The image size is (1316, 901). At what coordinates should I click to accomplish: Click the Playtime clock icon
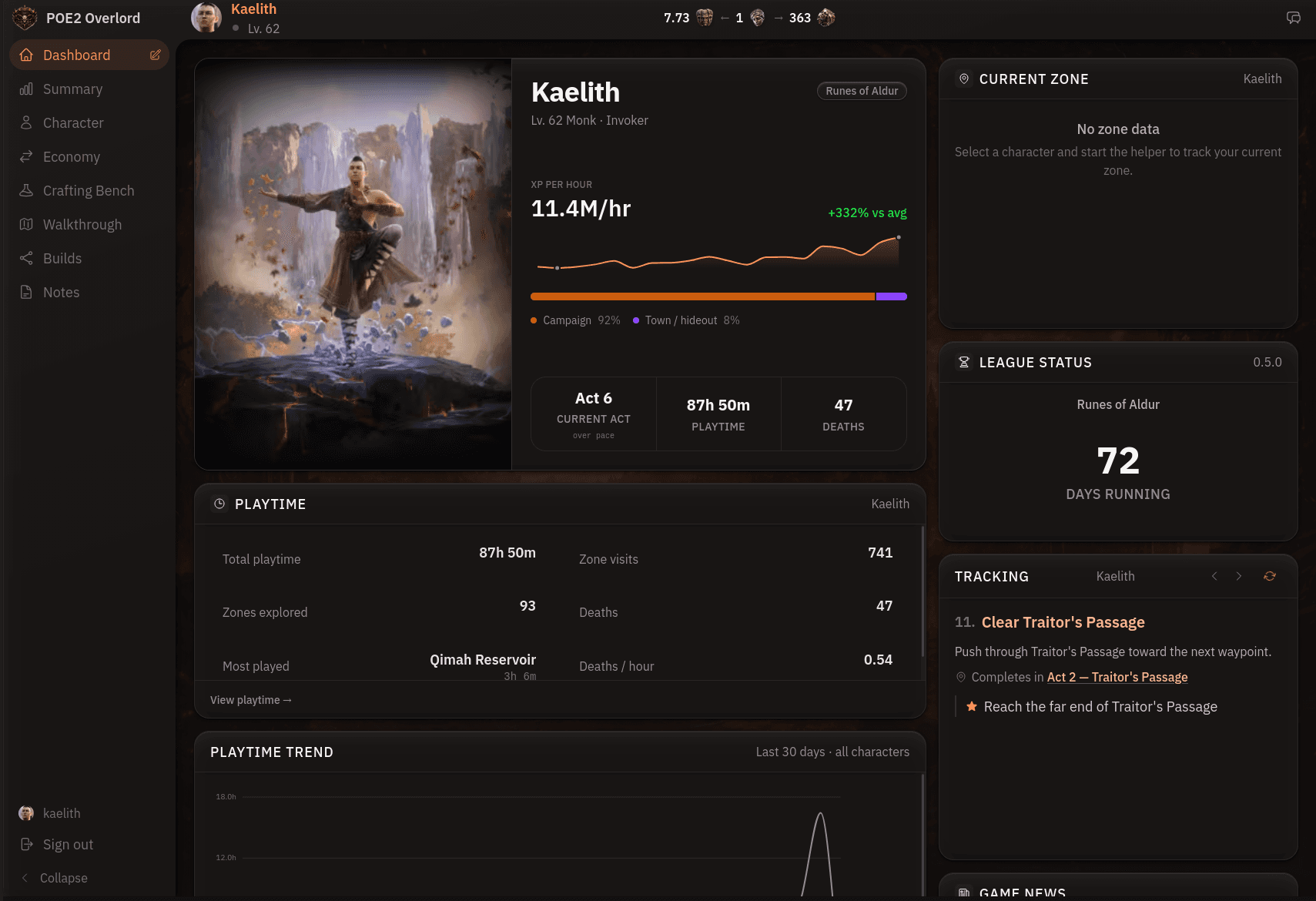point(219,504)
